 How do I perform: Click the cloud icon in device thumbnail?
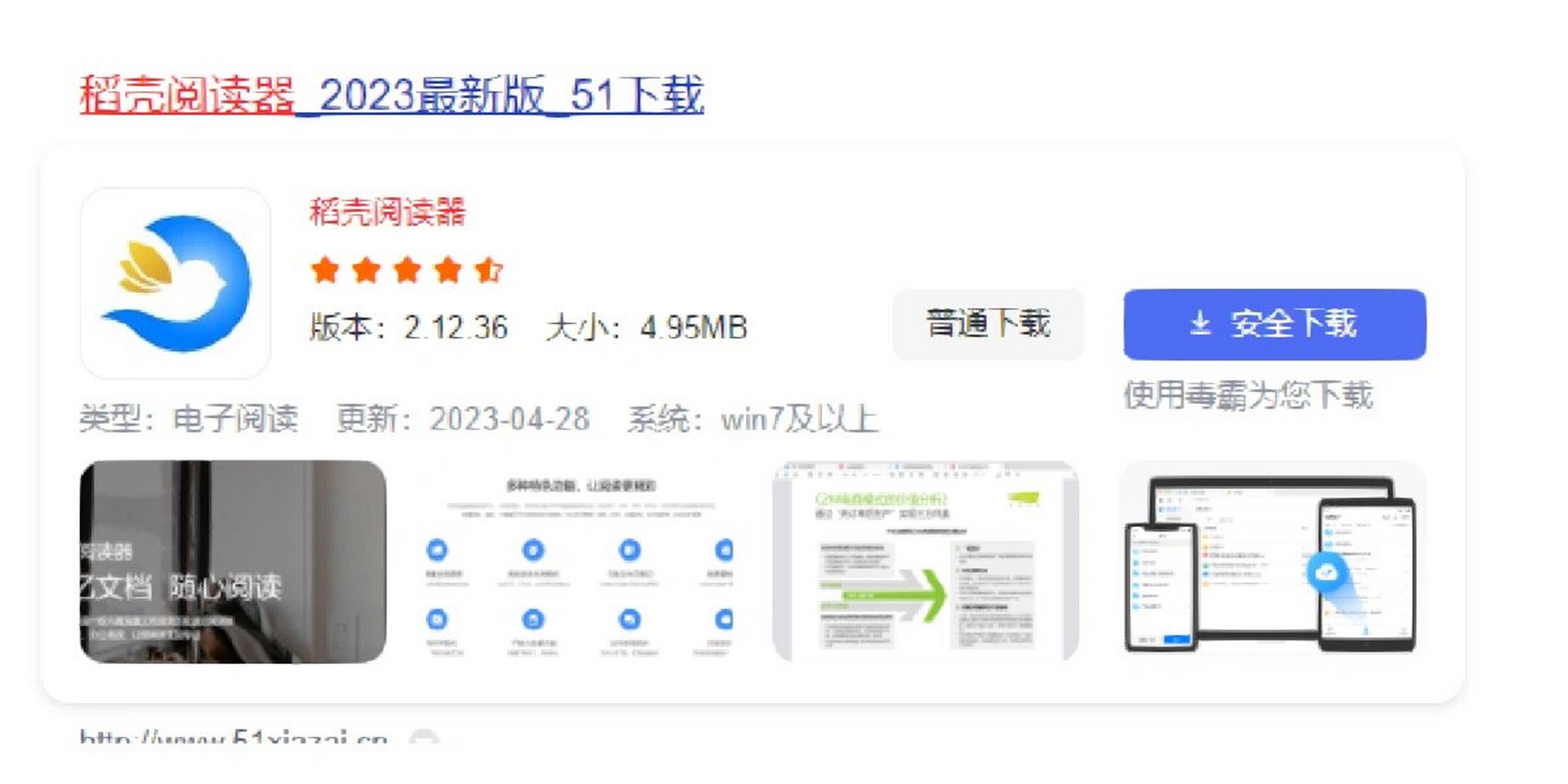(x=1326, y=573)
